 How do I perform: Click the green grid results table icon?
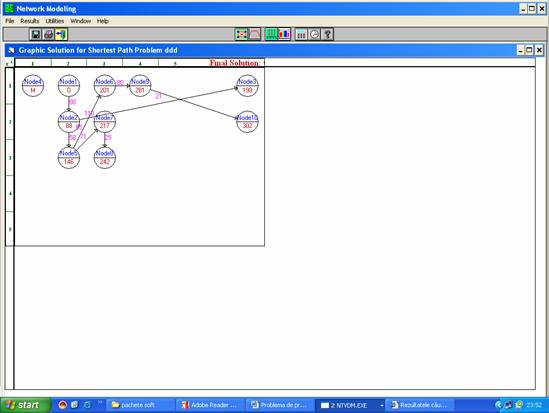pyautogui.click(x=271, y=34)
